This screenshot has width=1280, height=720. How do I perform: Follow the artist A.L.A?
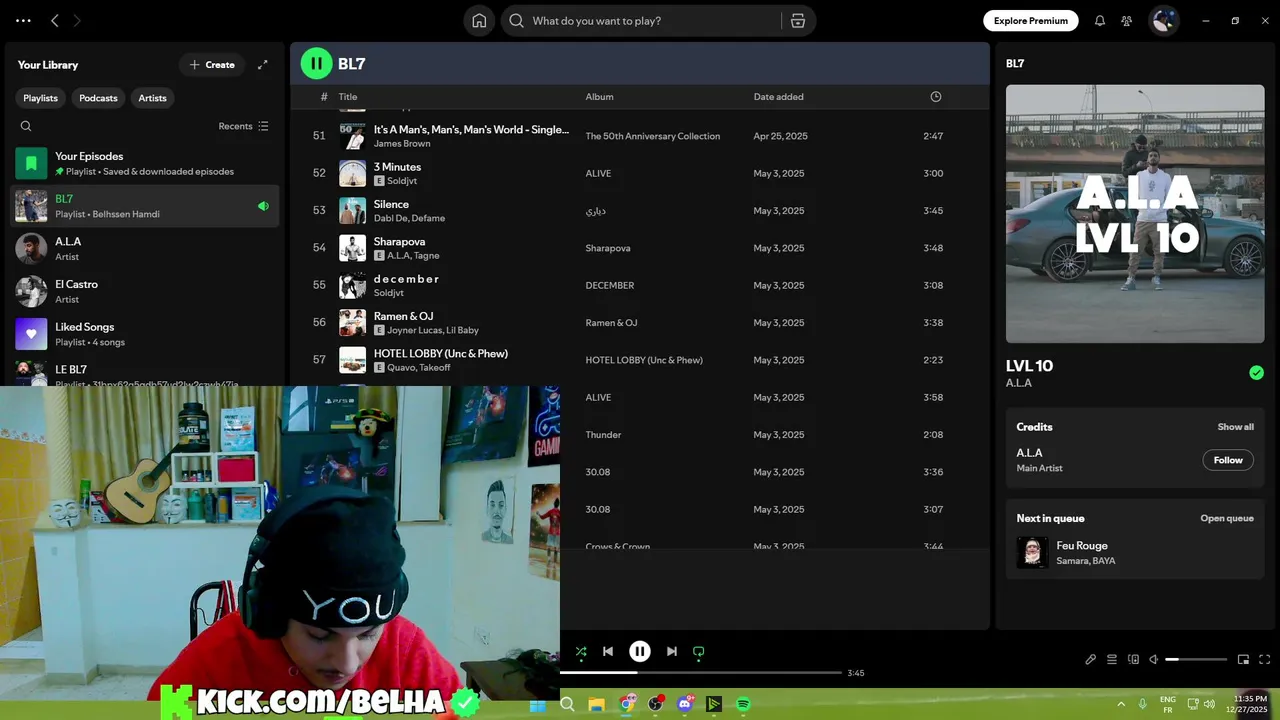[1228, 460]
